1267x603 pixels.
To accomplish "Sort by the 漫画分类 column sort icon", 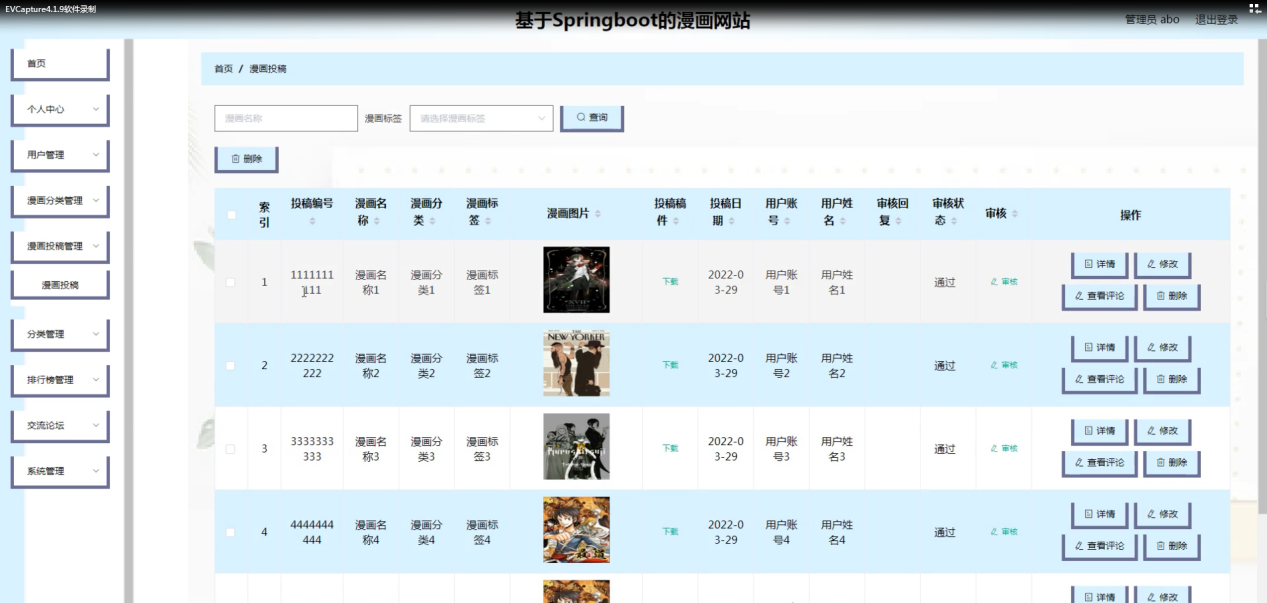I will pyautogui.click(x=433, y=223).
